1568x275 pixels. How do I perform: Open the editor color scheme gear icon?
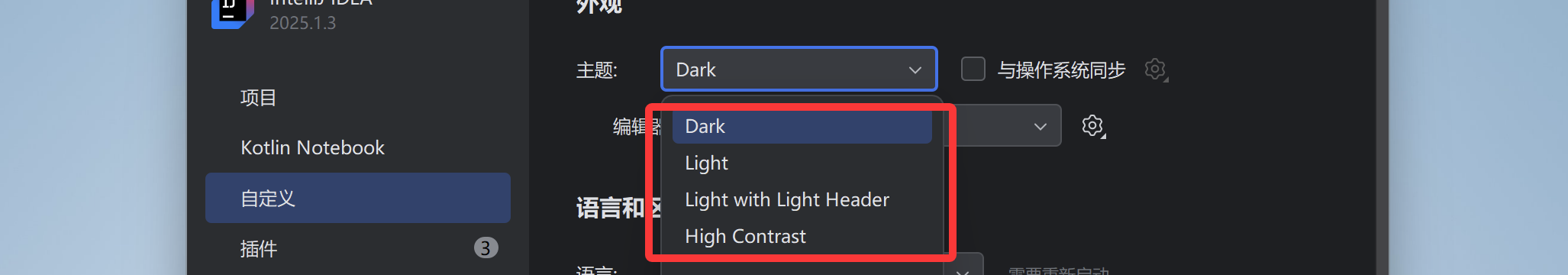1093,125
